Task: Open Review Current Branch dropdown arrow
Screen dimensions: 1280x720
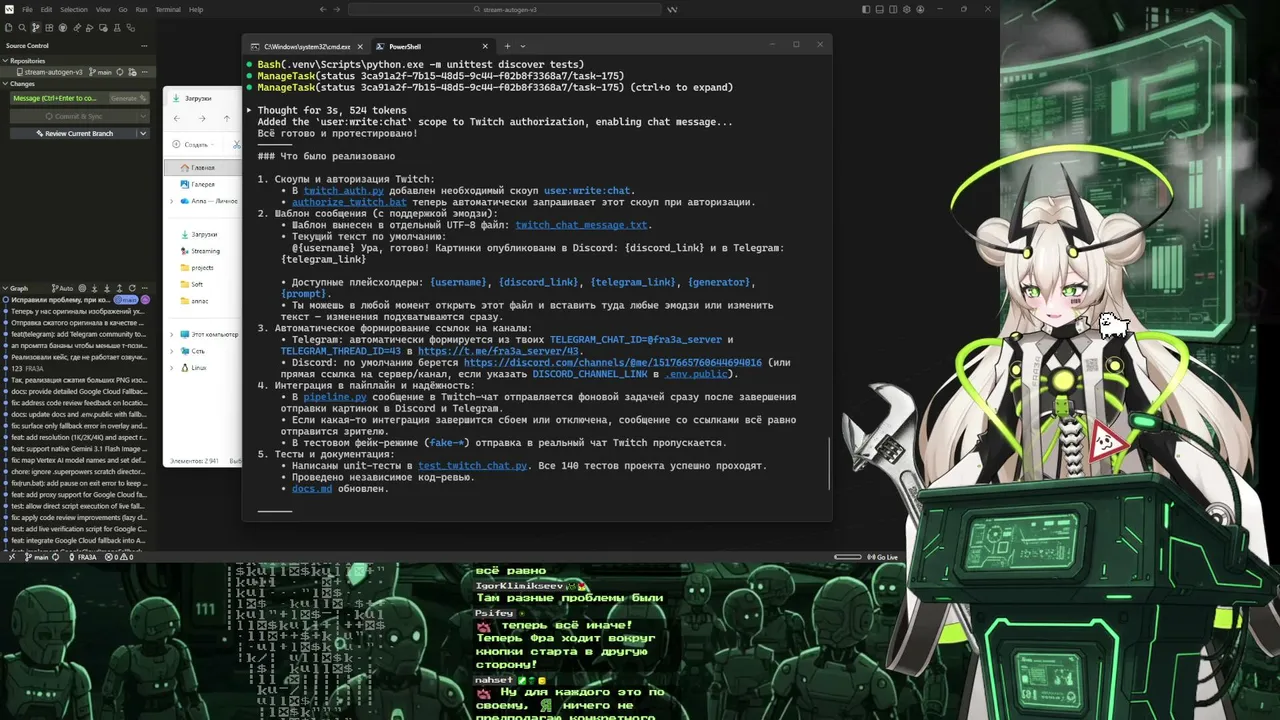Action: (143, 133)
